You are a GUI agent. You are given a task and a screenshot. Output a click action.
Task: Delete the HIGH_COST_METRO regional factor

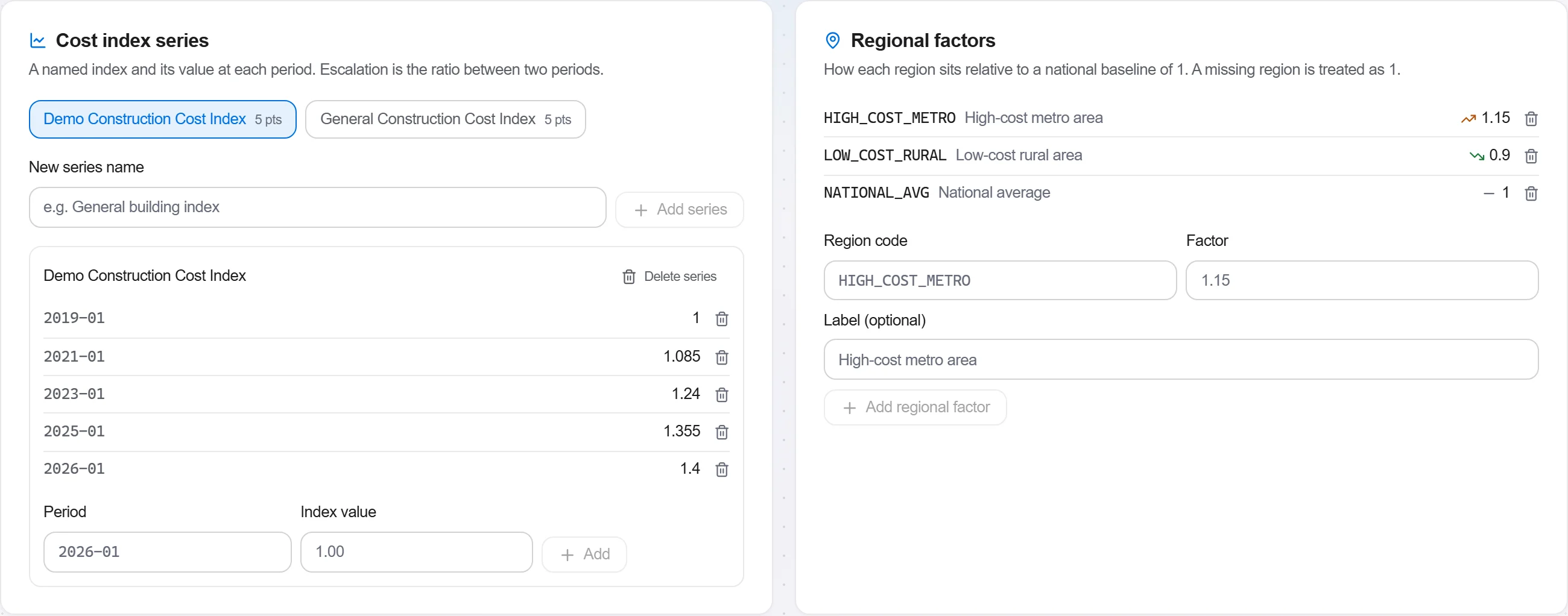(1531, 119)
